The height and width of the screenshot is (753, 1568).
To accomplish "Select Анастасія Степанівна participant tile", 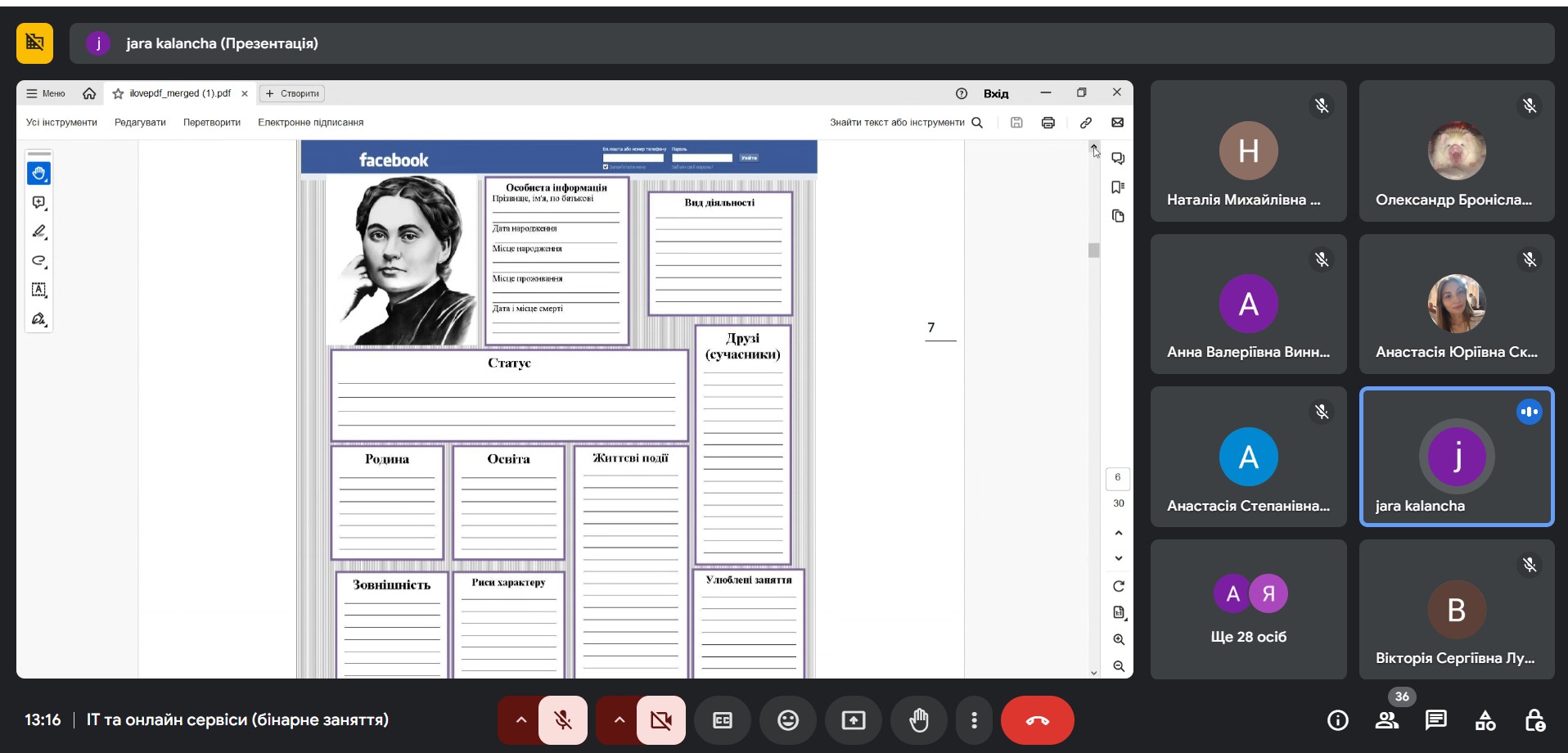I will (1248, 456).
